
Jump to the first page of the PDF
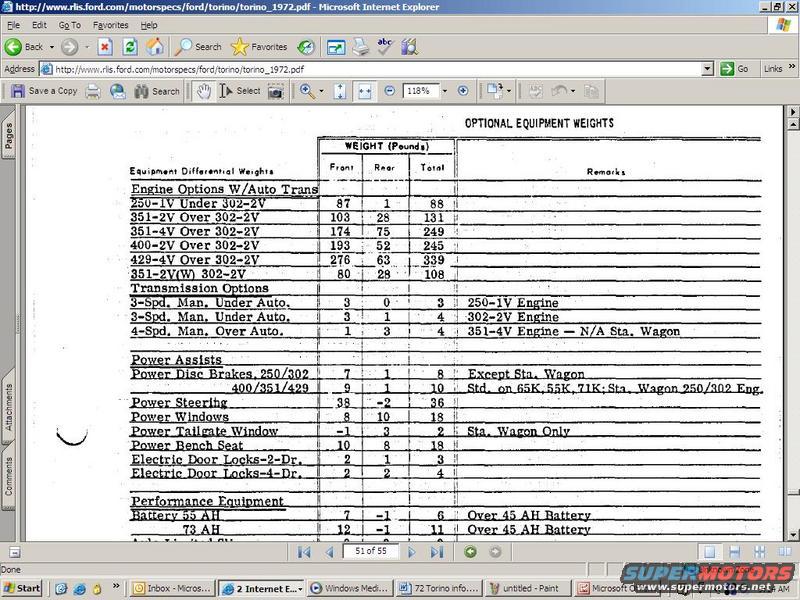(304, 552)
